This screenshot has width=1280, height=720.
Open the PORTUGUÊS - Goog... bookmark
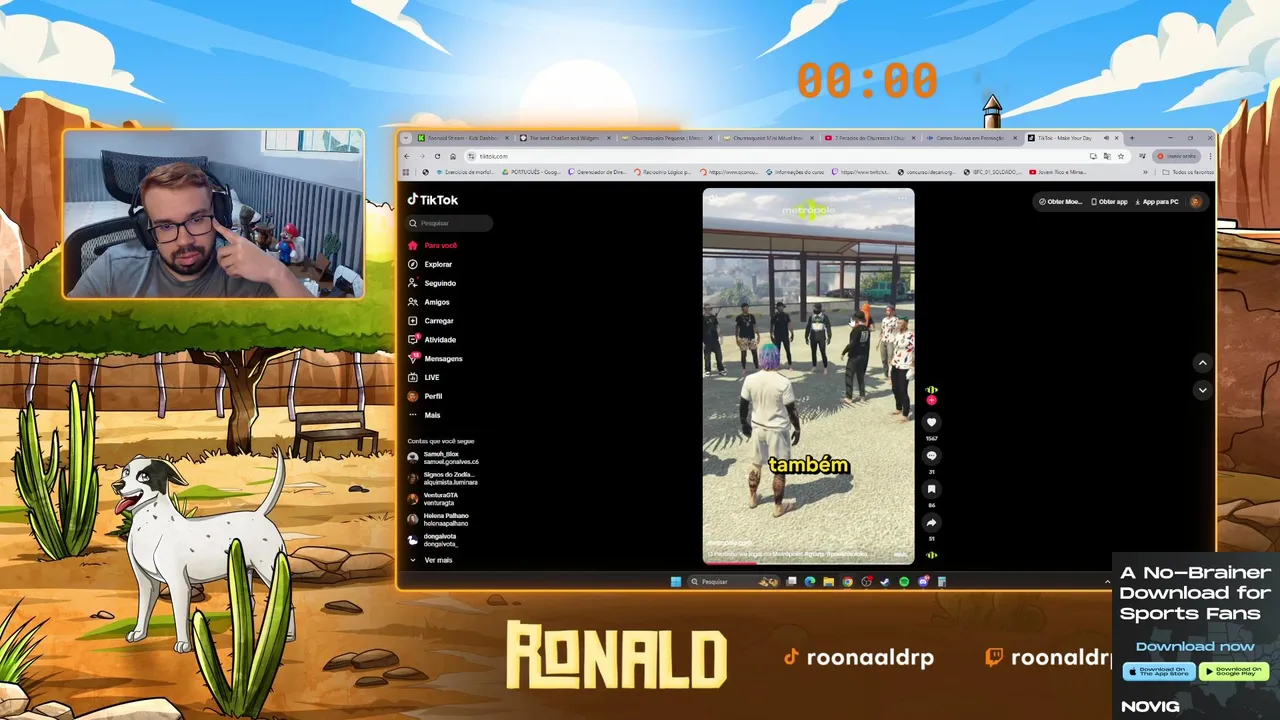coord(533,172)
